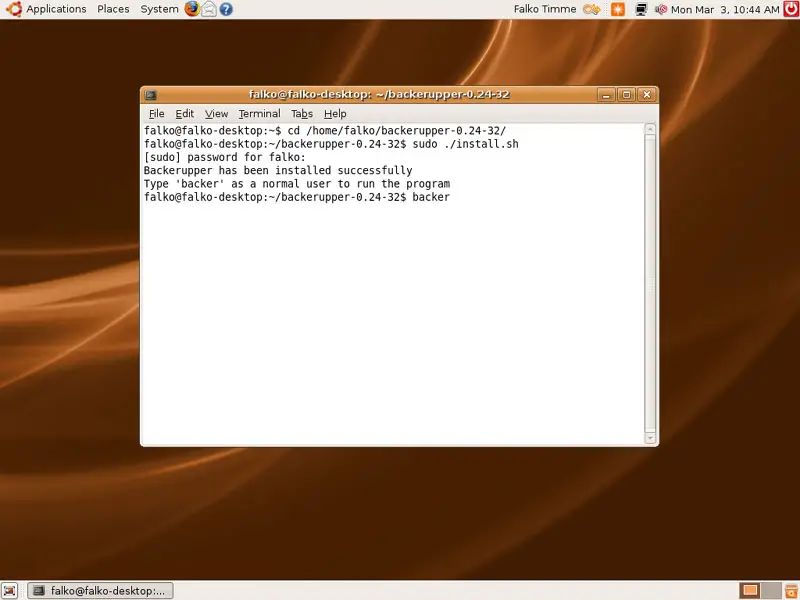
Task: Open the File menu in terminal
Action: coord(156,114)
